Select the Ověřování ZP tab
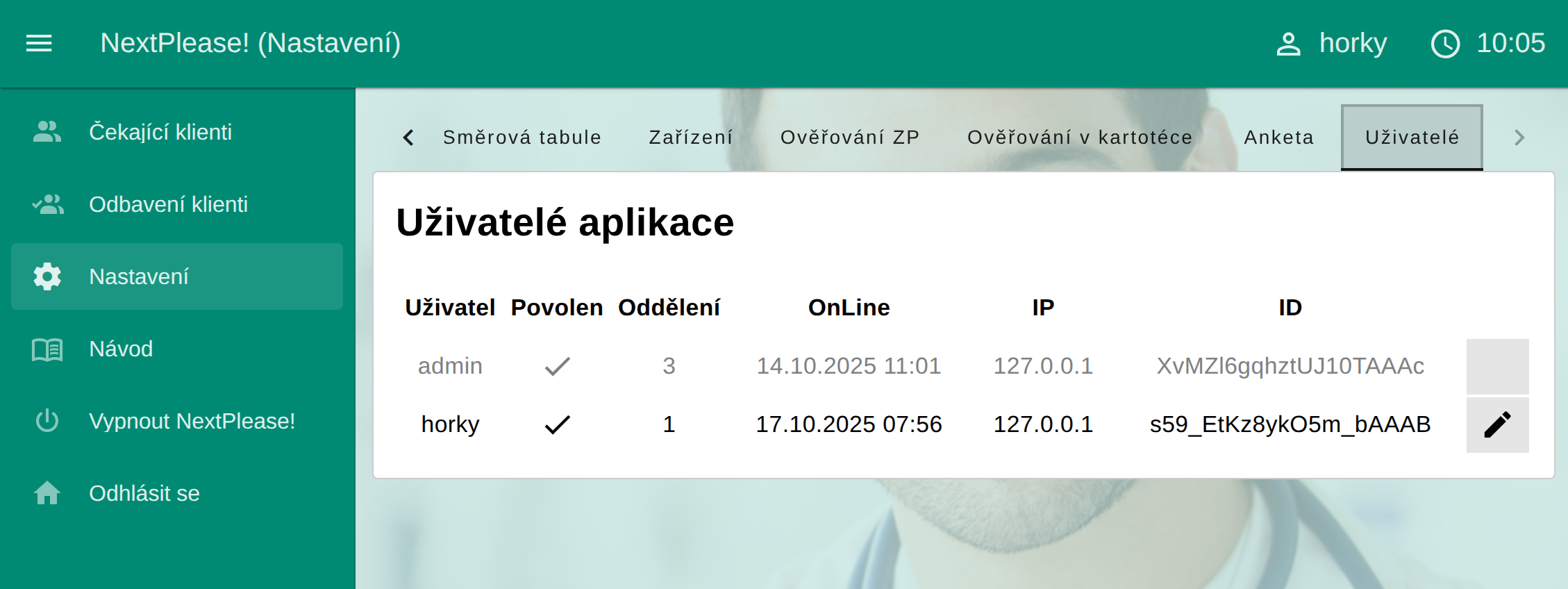Viewport: 1568px width, 589px height. click(850, 138)
